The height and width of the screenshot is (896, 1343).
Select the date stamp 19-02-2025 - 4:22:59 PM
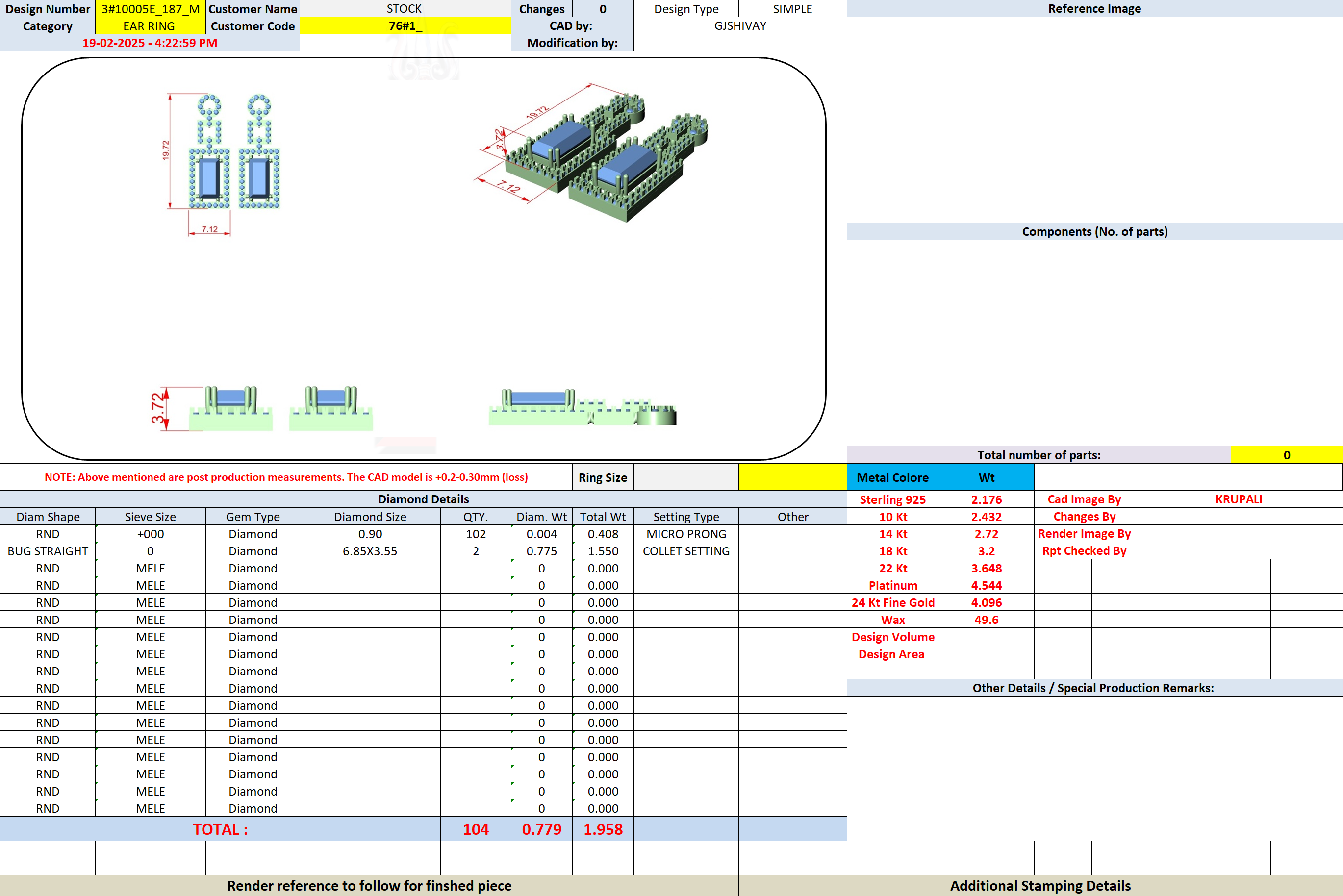pyautogui.click(x=150, y=43)
